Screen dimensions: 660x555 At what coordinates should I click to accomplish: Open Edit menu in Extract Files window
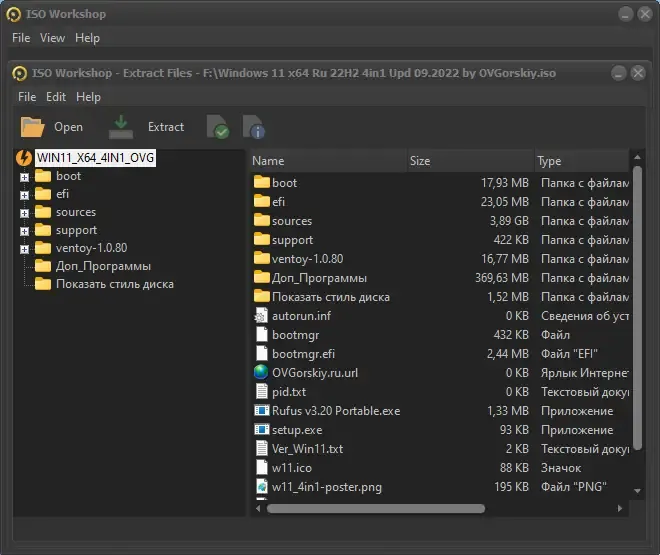(x=56, y=97)
